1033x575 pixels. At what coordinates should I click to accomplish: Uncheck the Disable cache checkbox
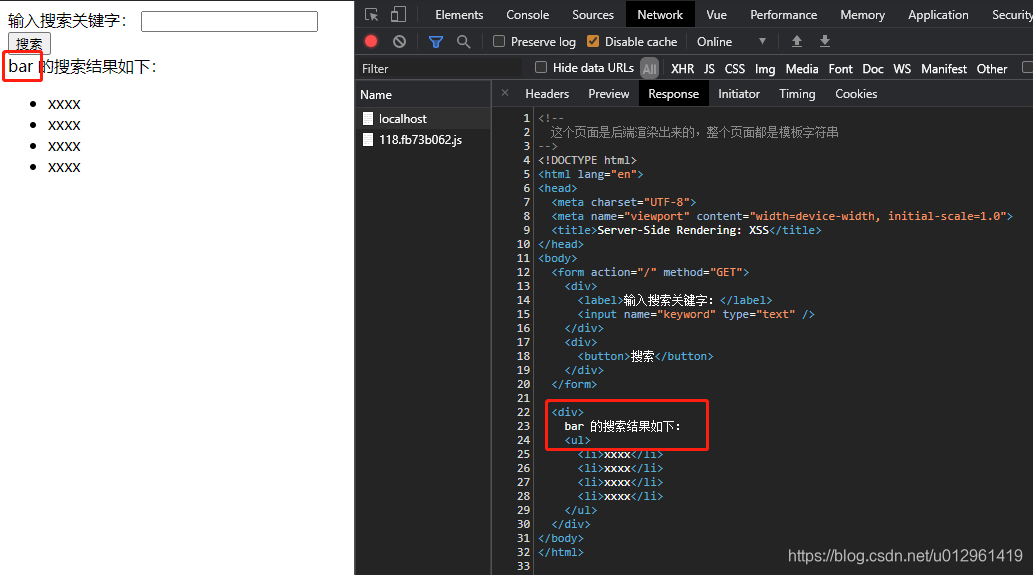click(593, 41)
